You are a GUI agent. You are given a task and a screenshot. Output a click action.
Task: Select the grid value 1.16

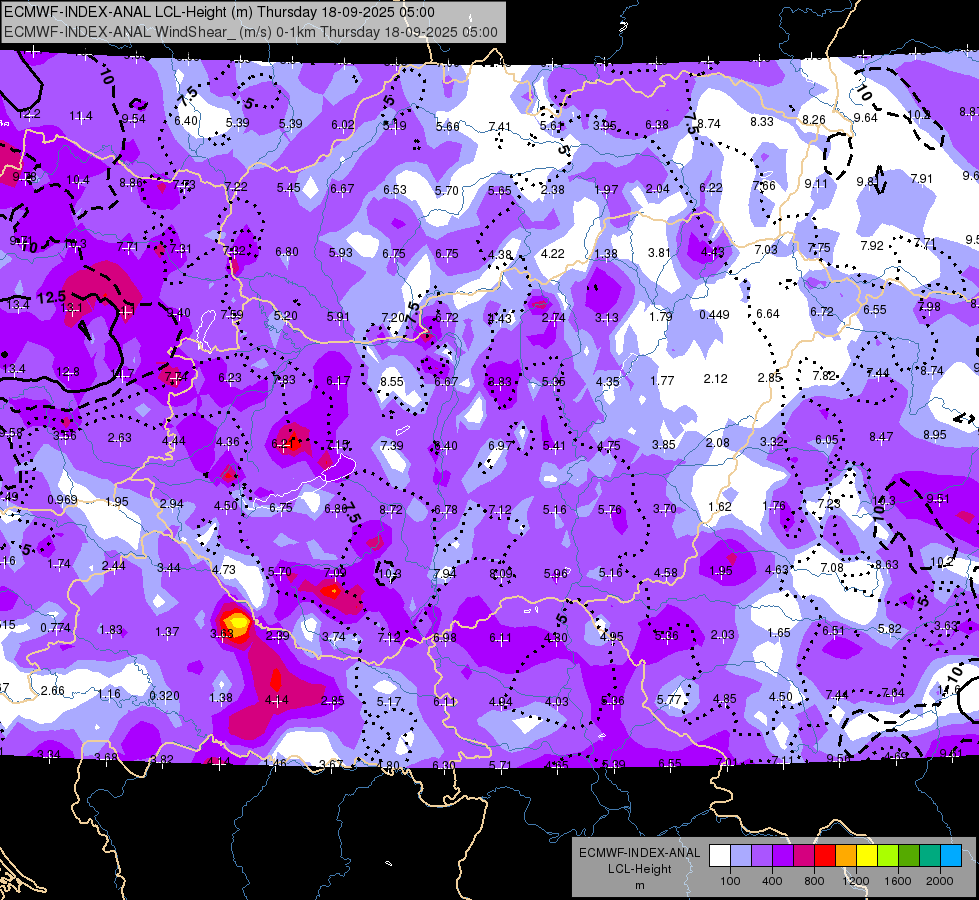[109, 694]
